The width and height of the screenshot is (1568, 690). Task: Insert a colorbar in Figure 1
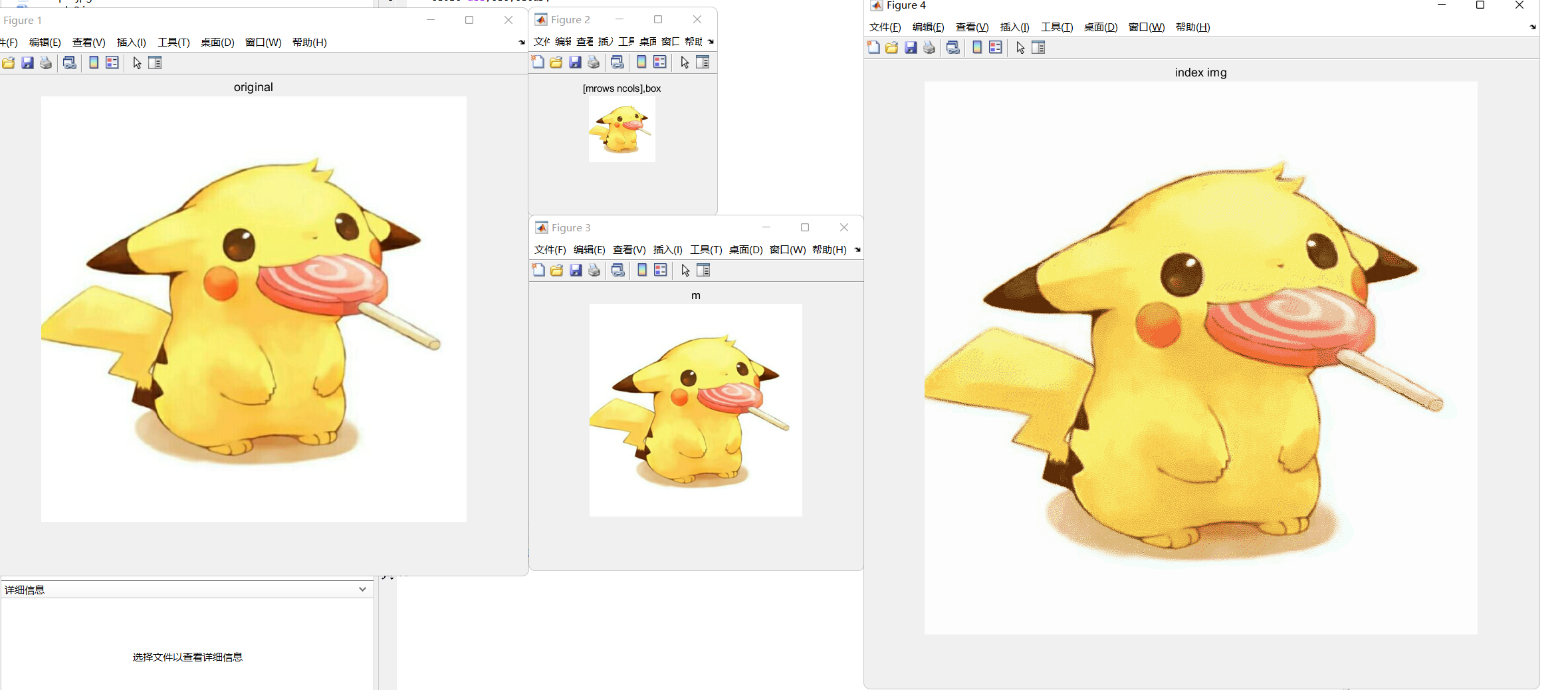coord(94,63)
